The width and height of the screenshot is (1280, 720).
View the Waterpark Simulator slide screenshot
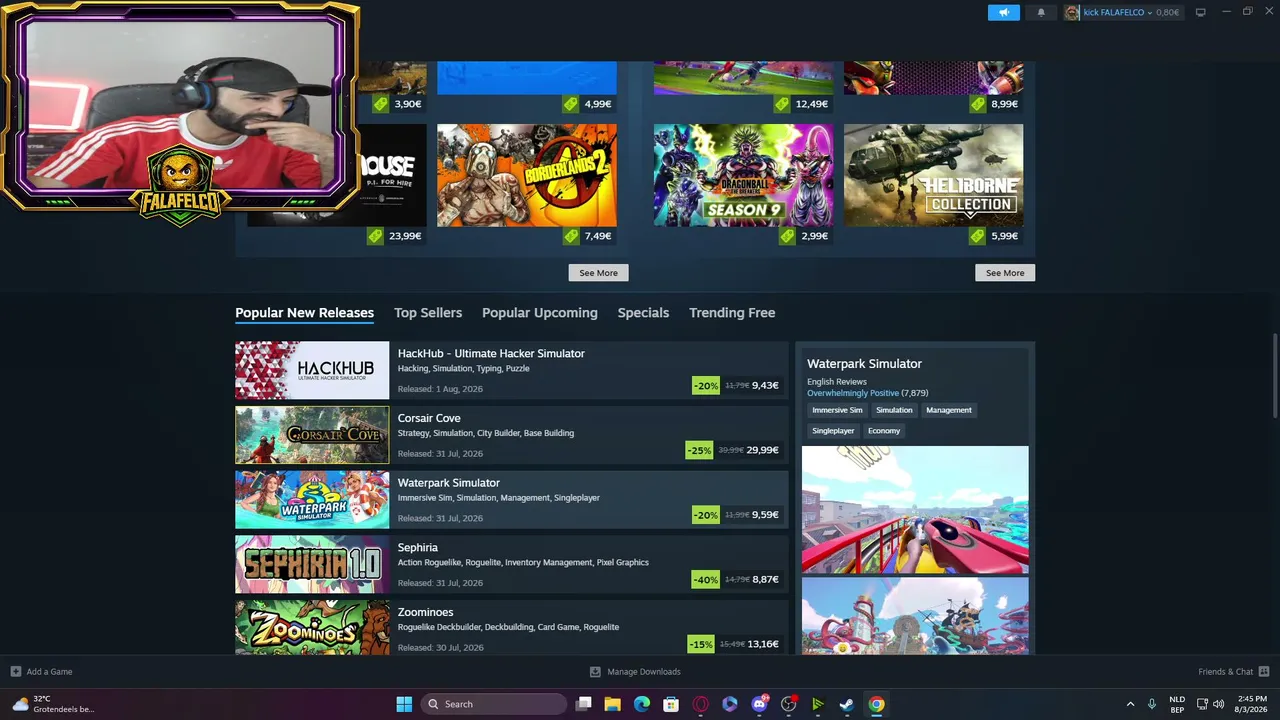(x=915, y=510)
